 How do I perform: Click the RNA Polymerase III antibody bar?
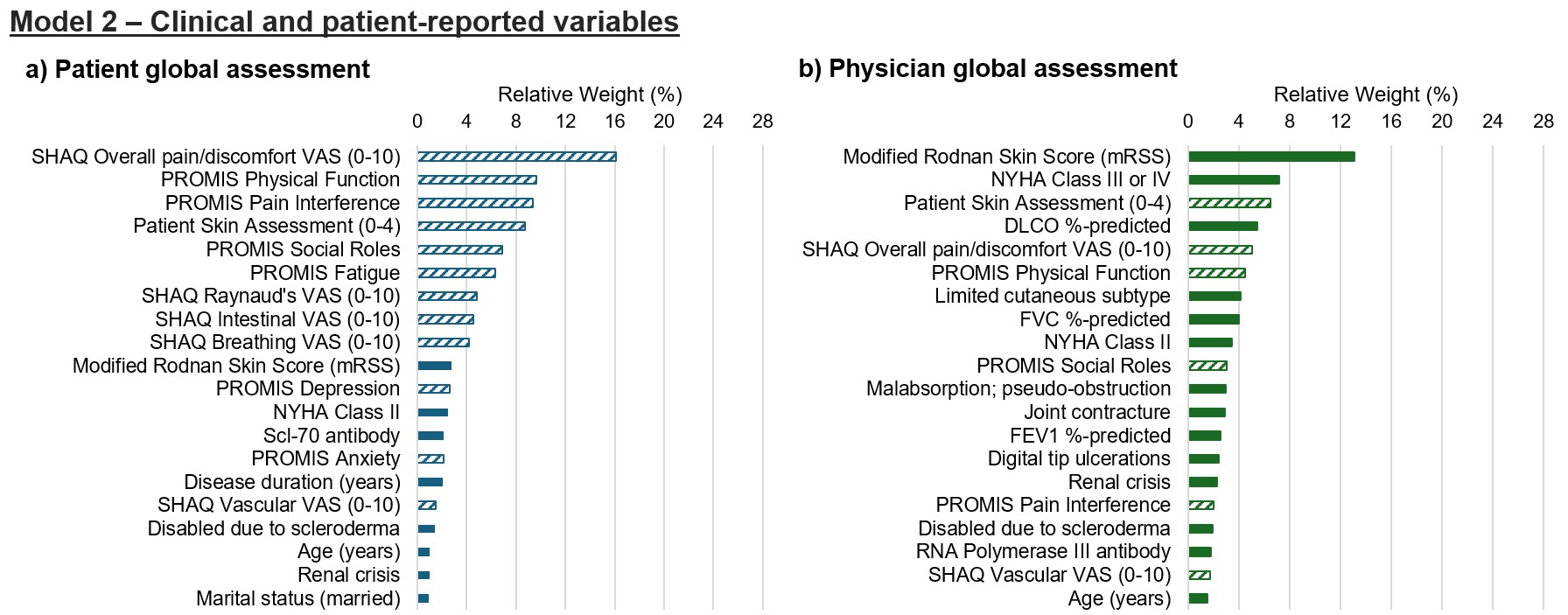coord(1200,552)
